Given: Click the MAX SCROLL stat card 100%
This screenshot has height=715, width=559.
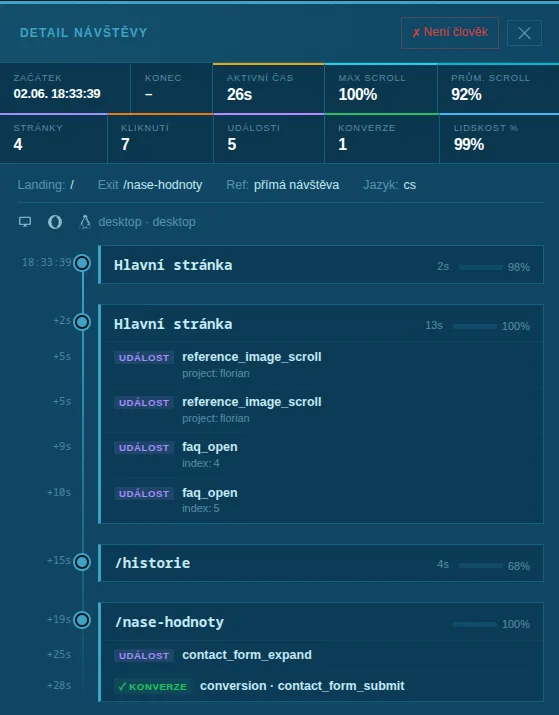Looking at the screenshot, I should (381, 88).
